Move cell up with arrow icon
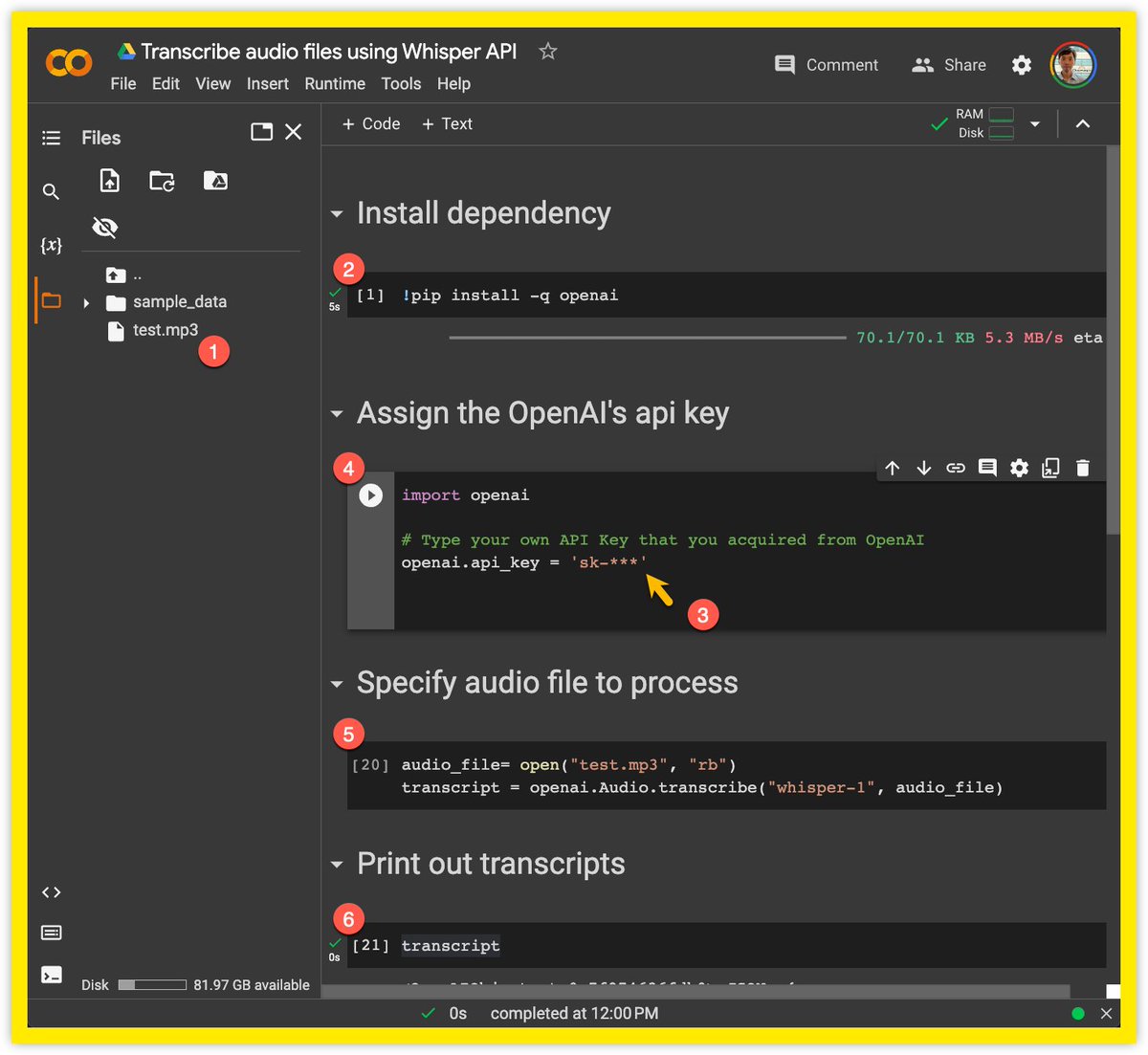Viewport: 1148px width, 1055px height. tap(892, 468)
